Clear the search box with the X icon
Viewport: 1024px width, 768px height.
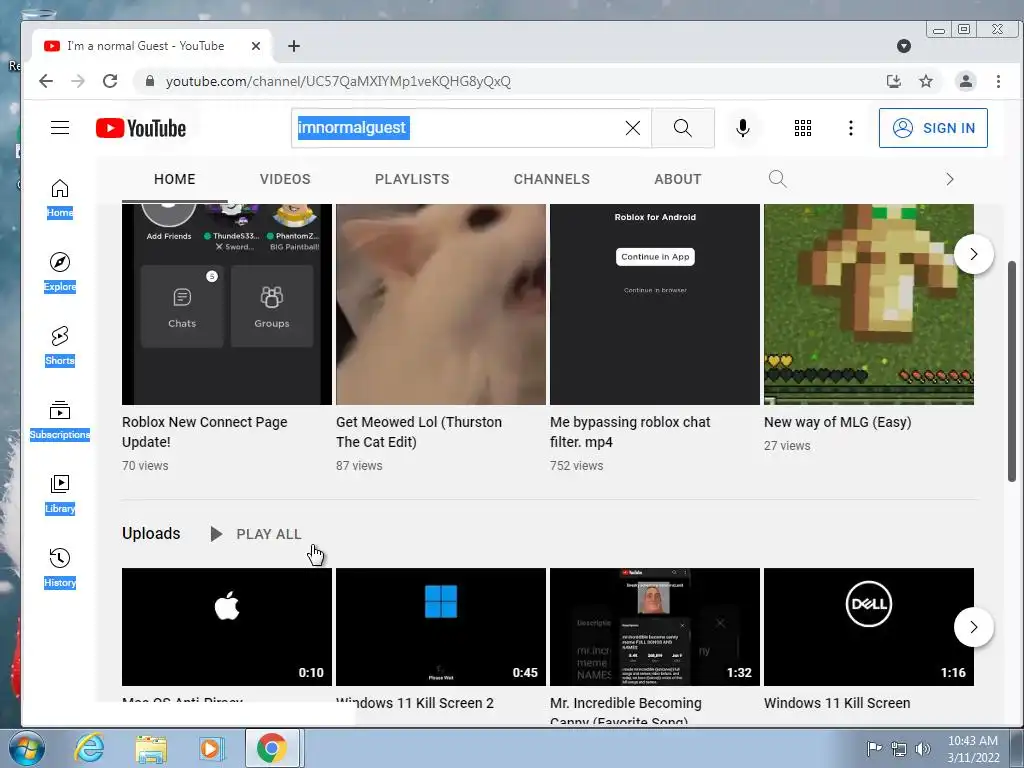632,128
